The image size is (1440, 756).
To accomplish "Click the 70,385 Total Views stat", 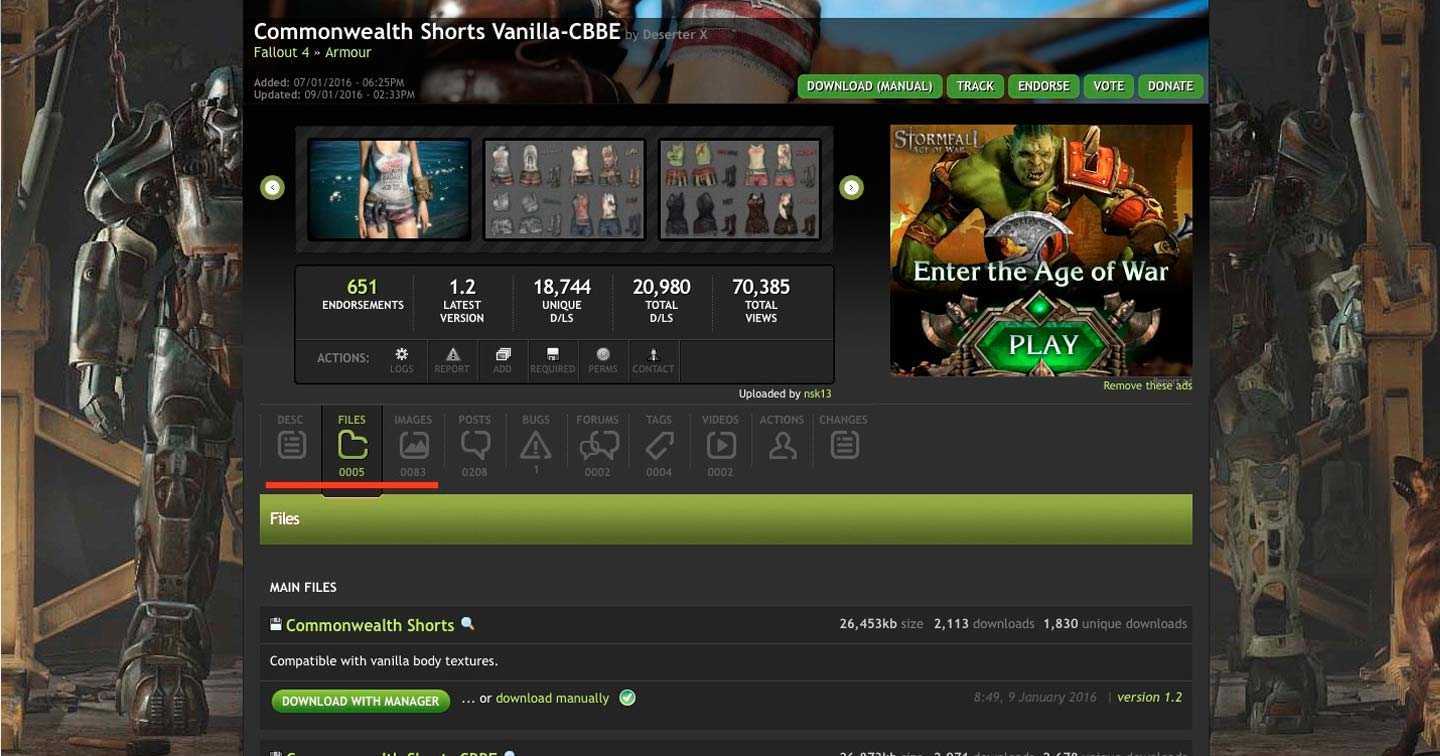I will 761,301.
